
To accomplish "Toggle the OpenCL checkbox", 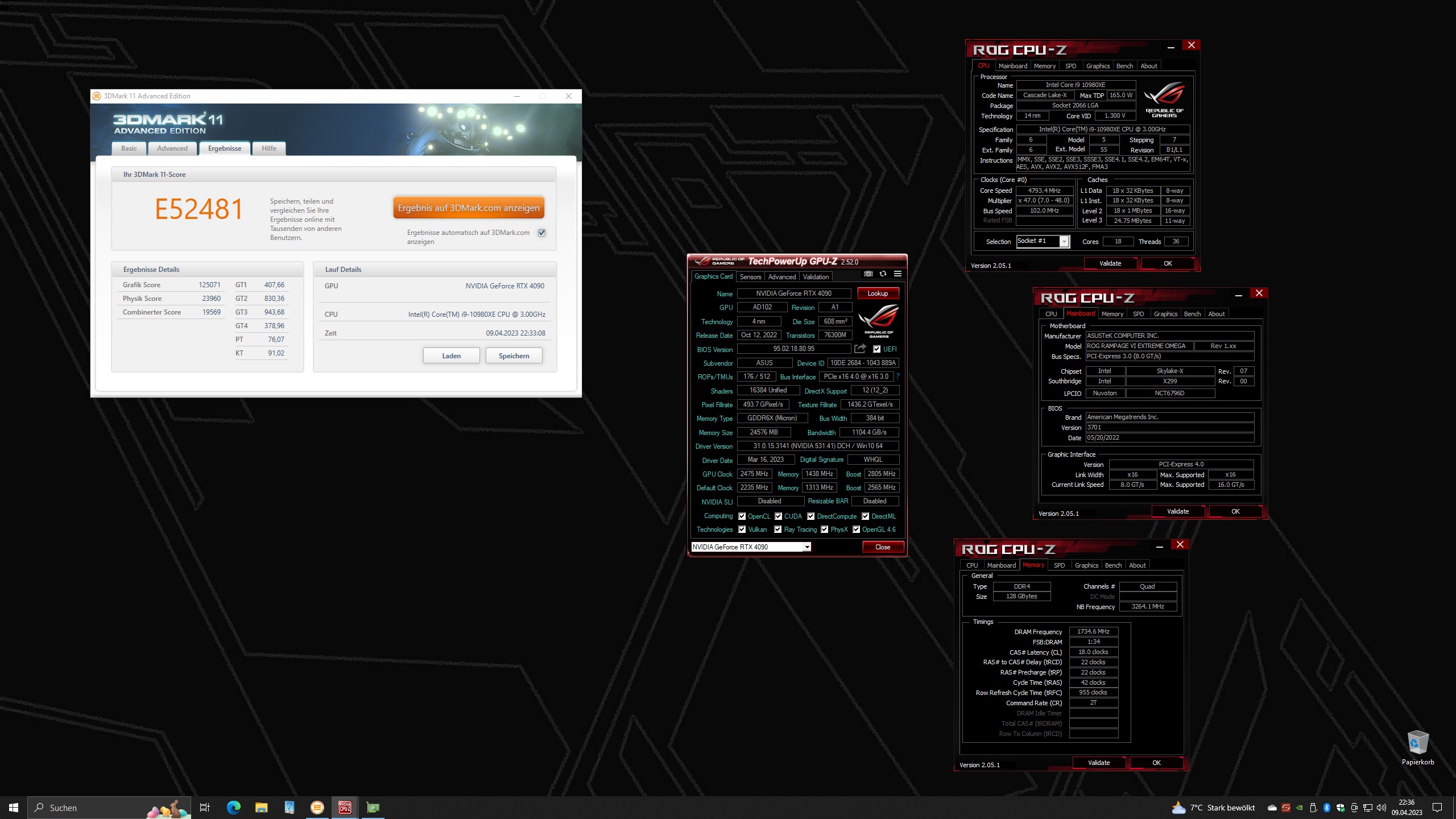I will click(742, 516).
